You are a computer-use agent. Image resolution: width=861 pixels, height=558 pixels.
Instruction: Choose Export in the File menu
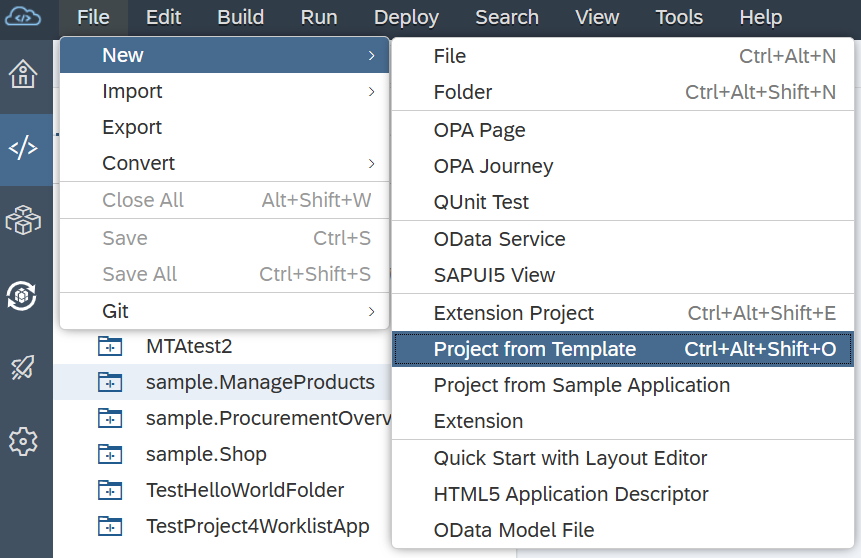coord(225,127)
